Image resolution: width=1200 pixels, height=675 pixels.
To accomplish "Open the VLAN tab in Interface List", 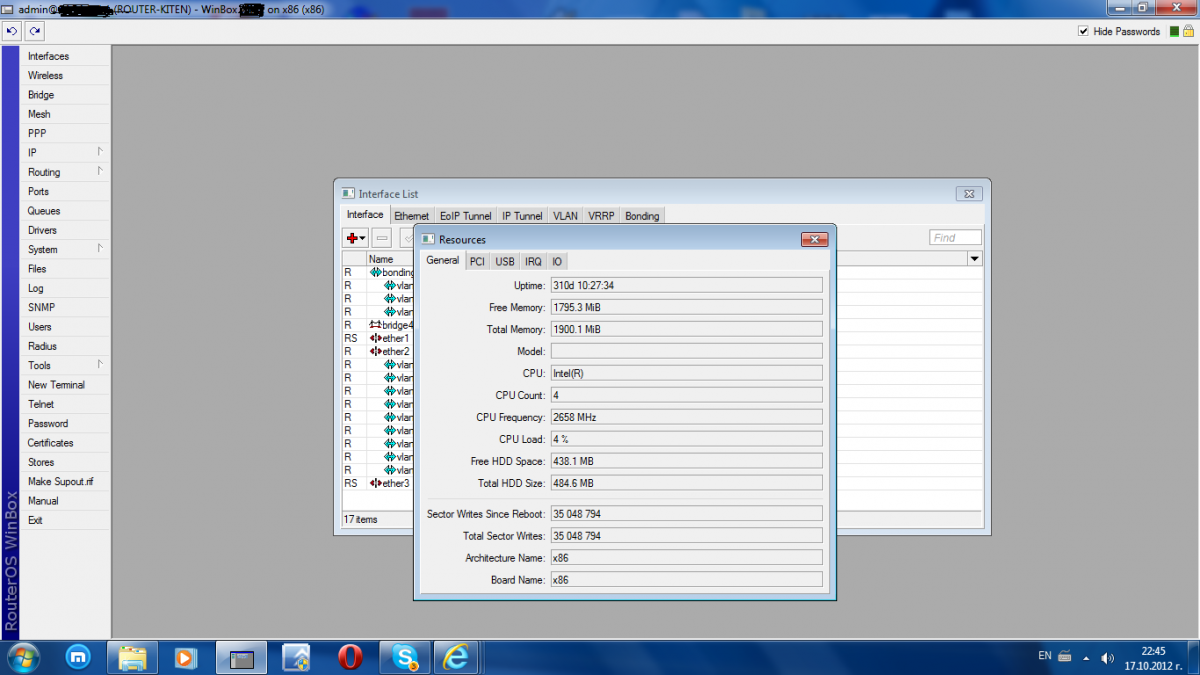I will pyautogui.click(x=565, y=216).
